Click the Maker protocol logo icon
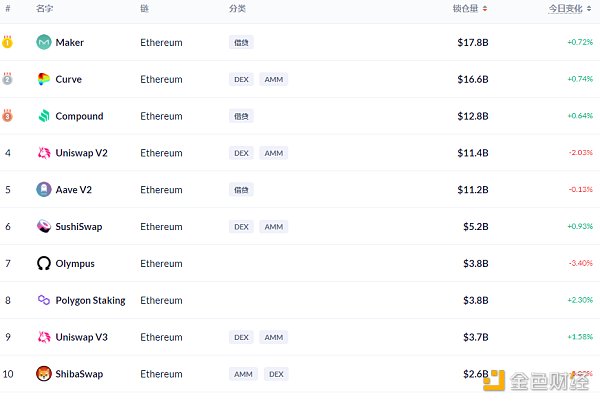The width and height of the screenshot is (600, 402). pos(44,42)
